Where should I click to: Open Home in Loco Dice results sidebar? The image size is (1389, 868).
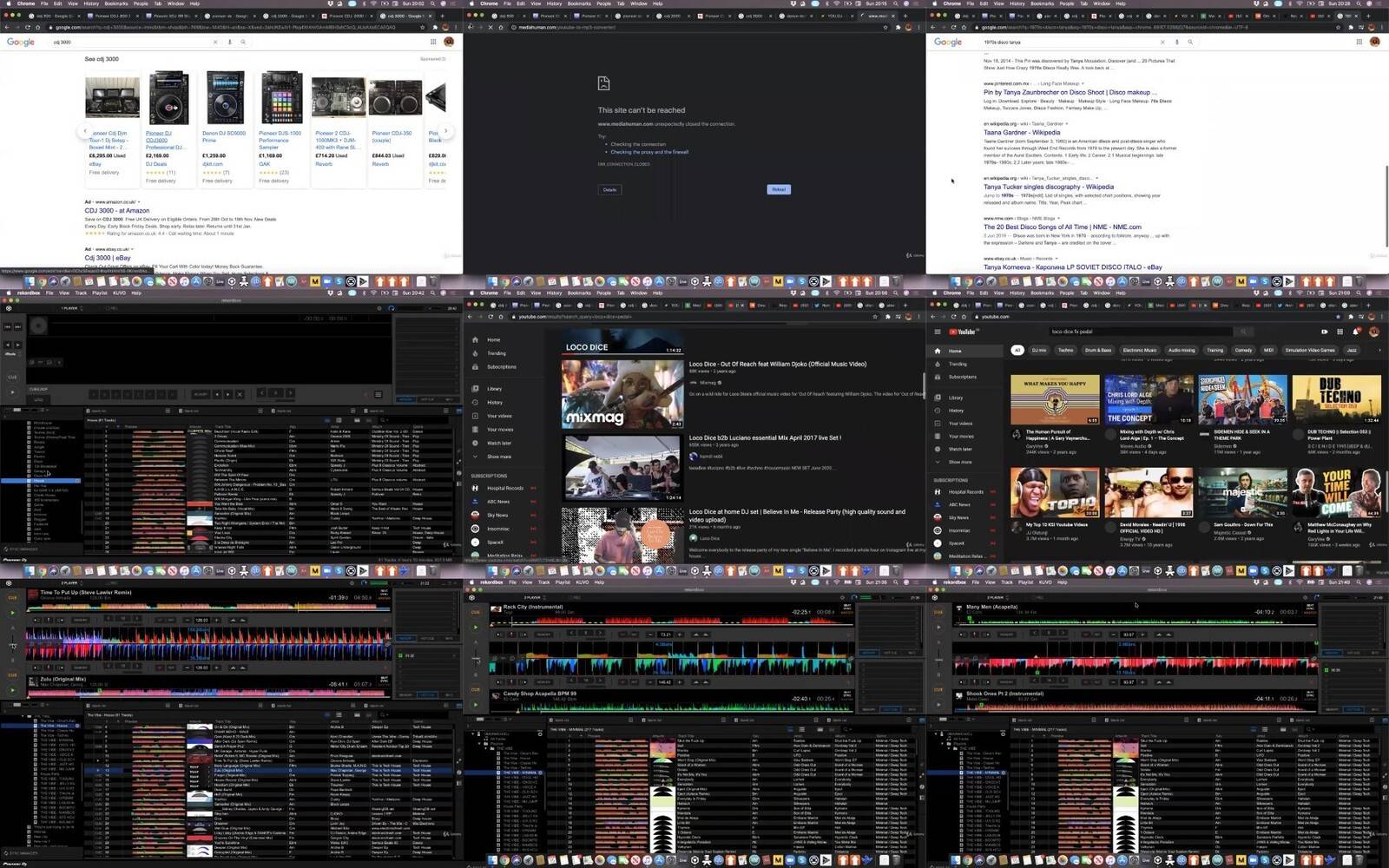coord(493,339)
